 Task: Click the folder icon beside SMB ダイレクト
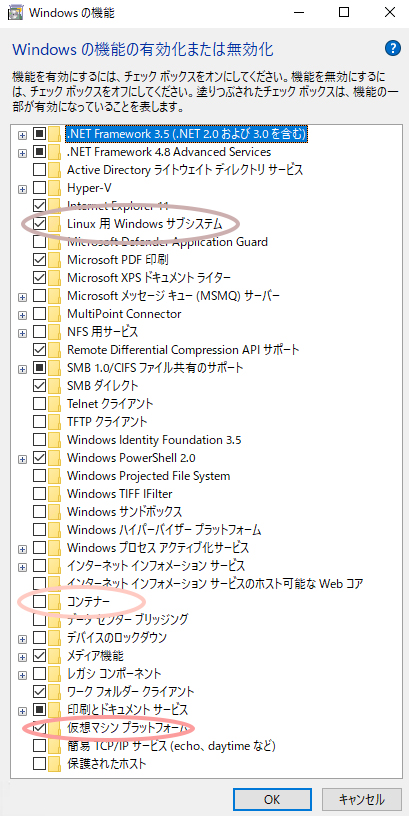click(x=55, y=386)
